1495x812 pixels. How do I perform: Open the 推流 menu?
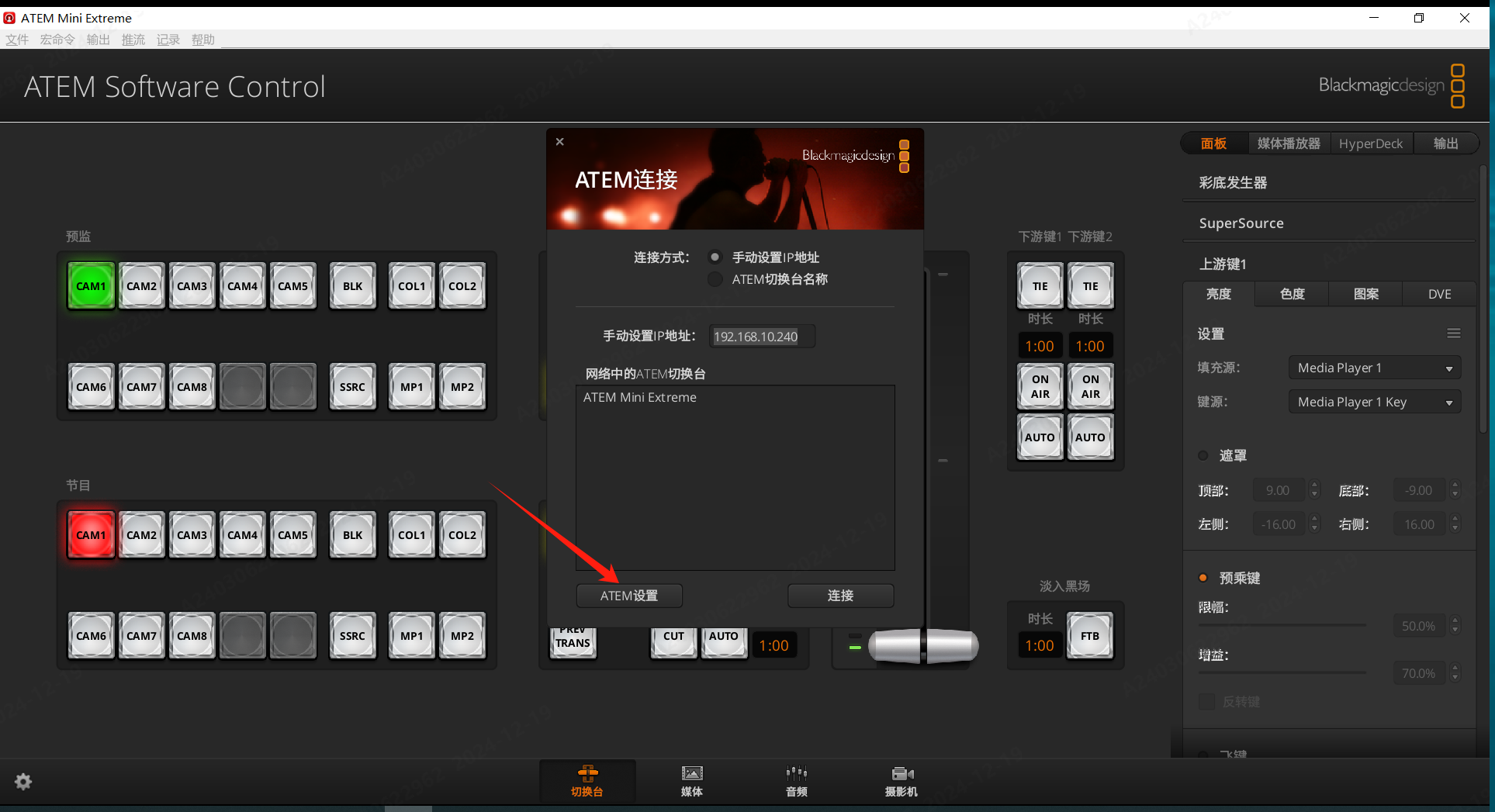tap(133, 40)
